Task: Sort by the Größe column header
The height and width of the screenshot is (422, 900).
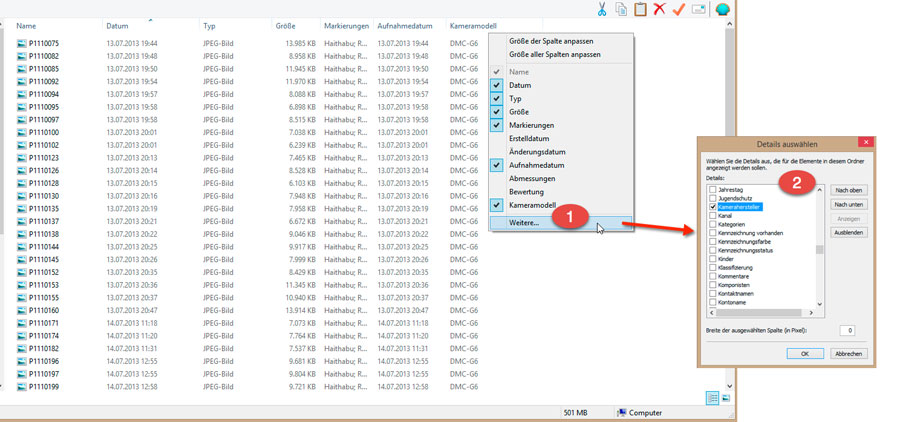Action: tap(285, 25)
